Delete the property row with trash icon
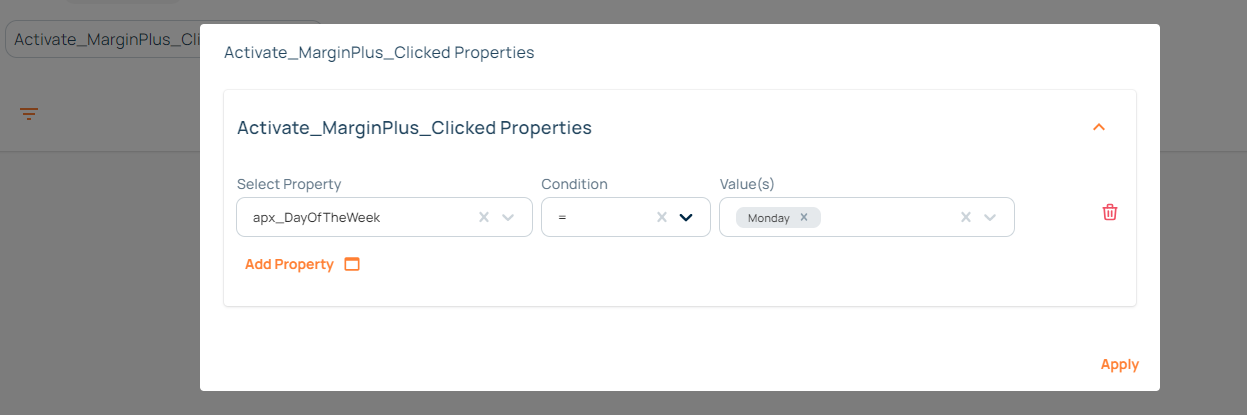 [x=1109, y=212]
